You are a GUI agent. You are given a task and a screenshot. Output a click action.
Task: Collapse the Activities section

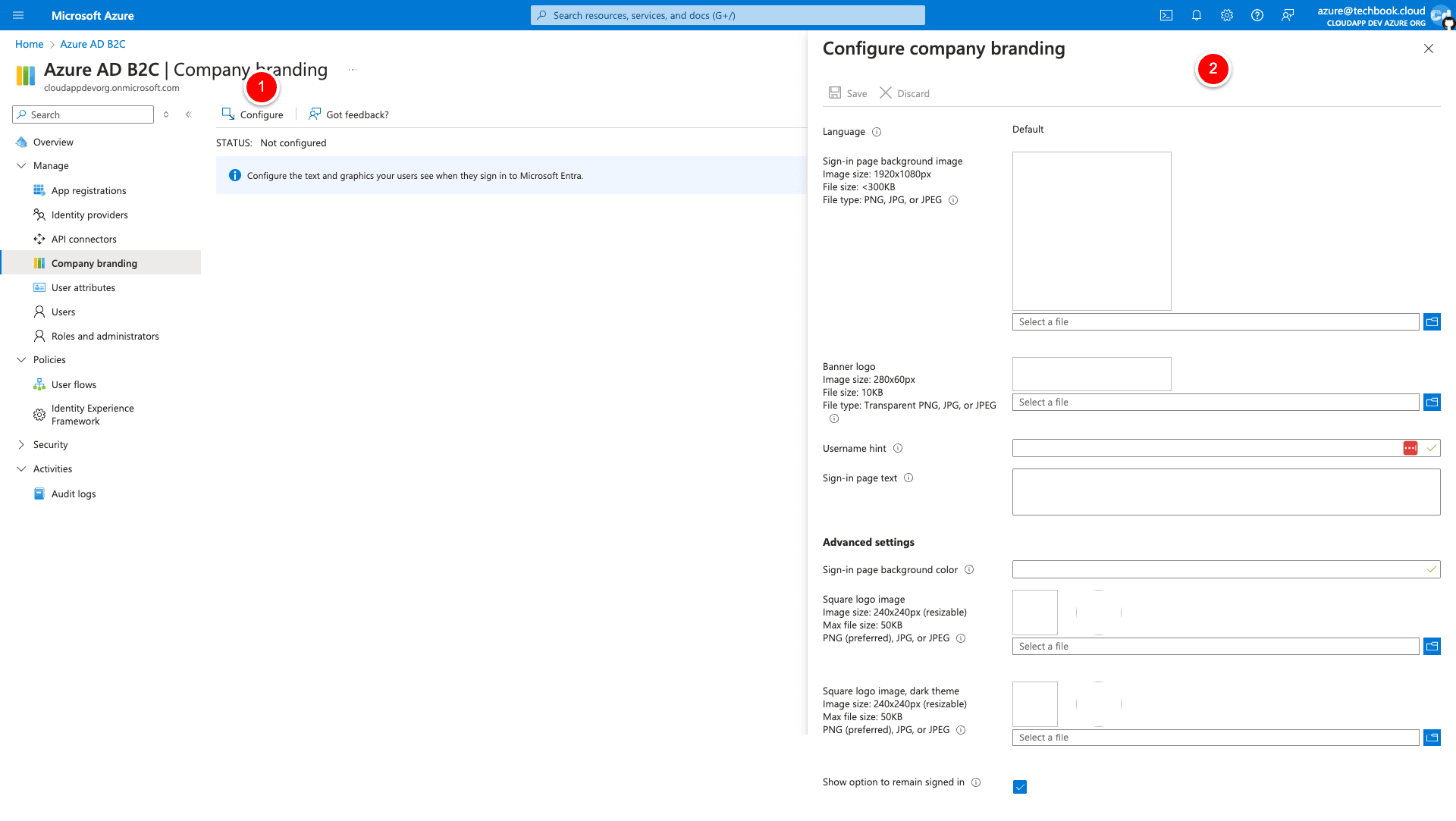pyautogui.click(x=21, y=468)
